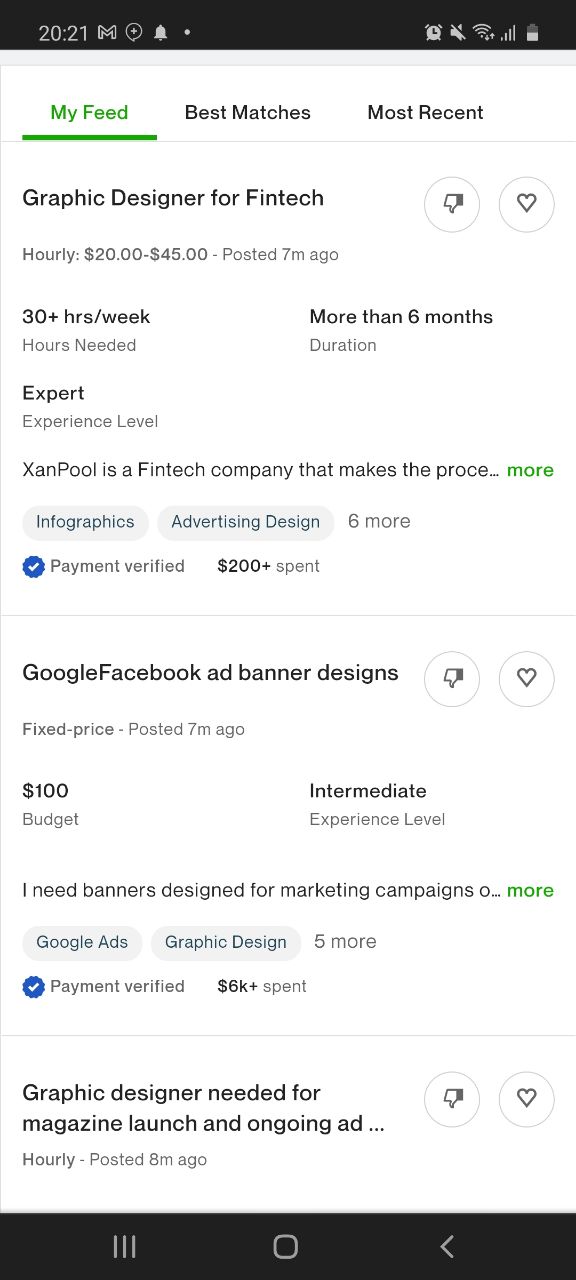Favorite the GoogleFacebook ad banner designs job
The width and height of the screenshot is (576, 1280).
[x=526, y=679]
